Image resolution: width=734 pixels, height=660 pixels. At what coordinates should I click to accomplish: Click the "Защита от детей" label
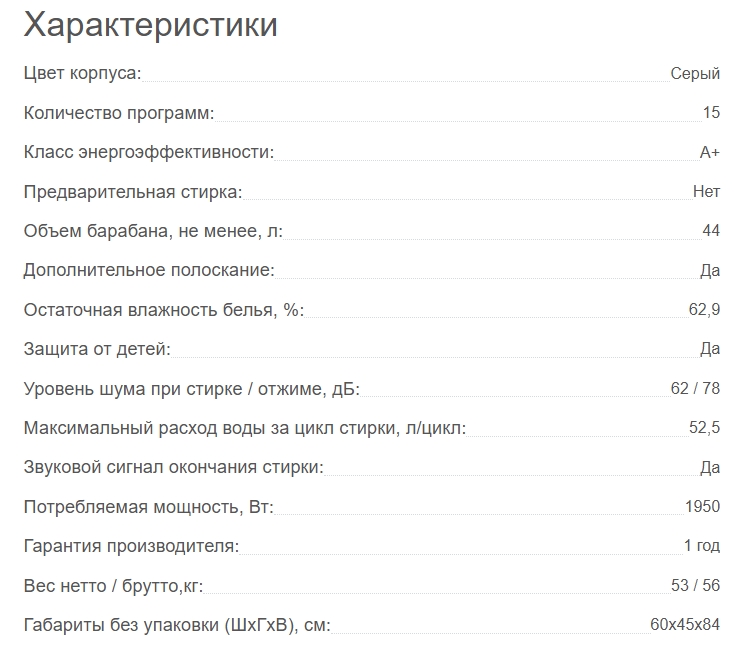(x=97, y=349)
